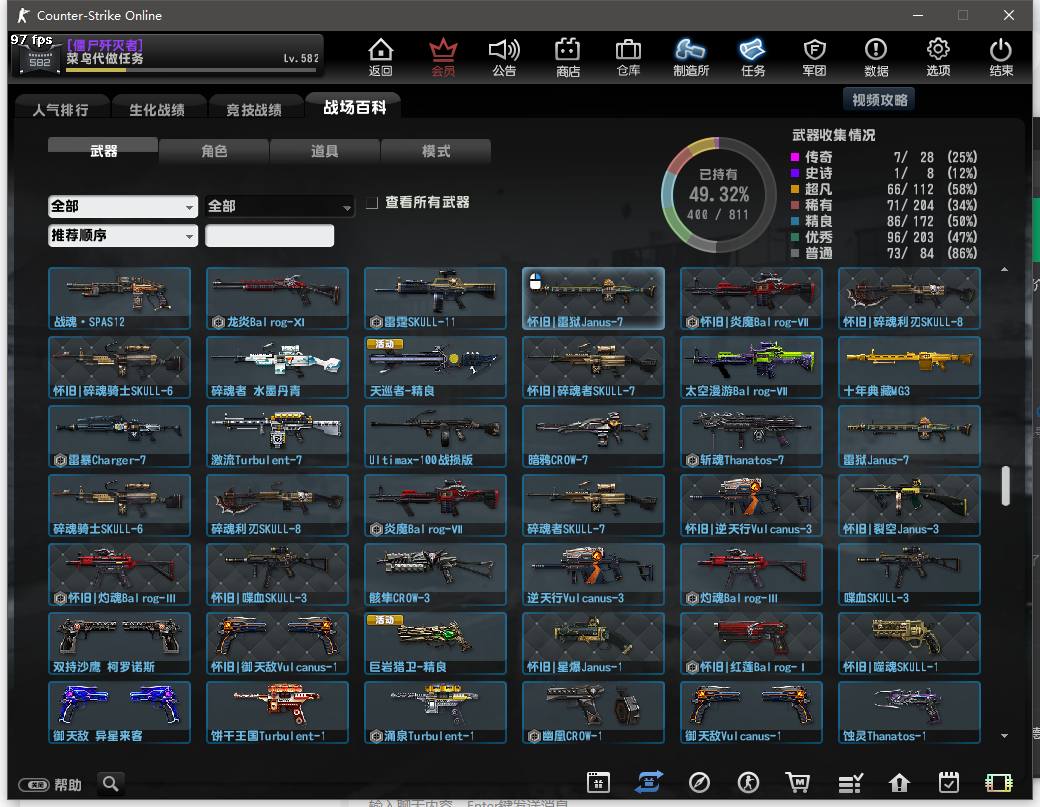The width and height of the screenshot is (1040, 807).
Task: Click the 返回 home icon
Action: point(381,57)
